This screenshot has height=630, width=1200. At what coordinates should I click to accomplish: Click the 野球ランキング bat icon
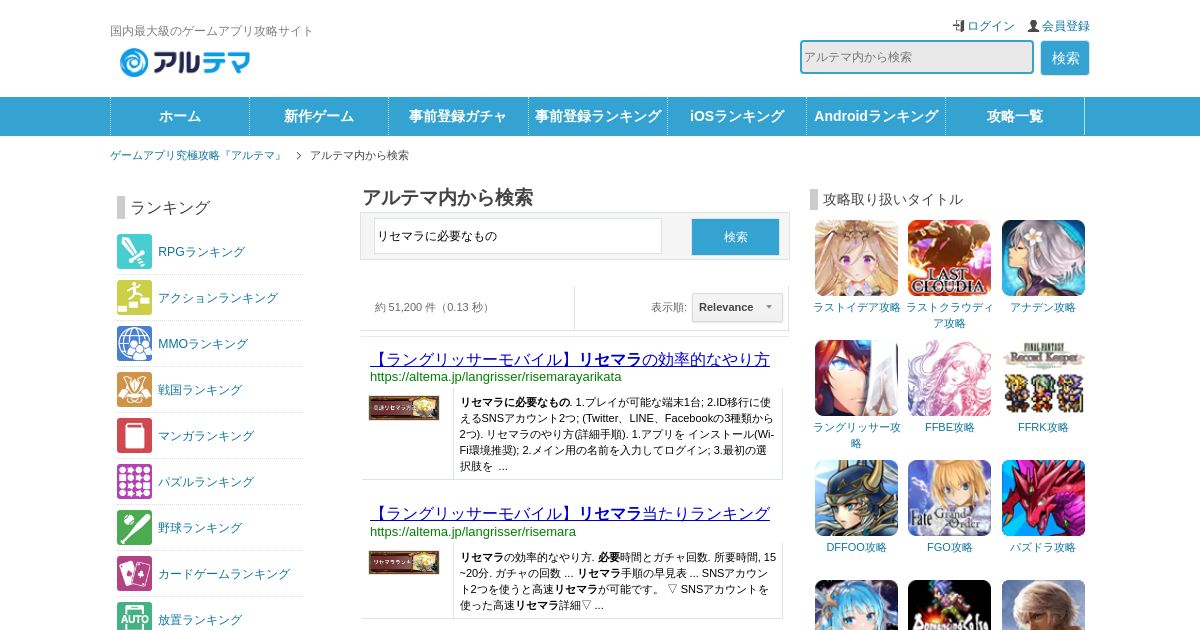pos(134,528)
